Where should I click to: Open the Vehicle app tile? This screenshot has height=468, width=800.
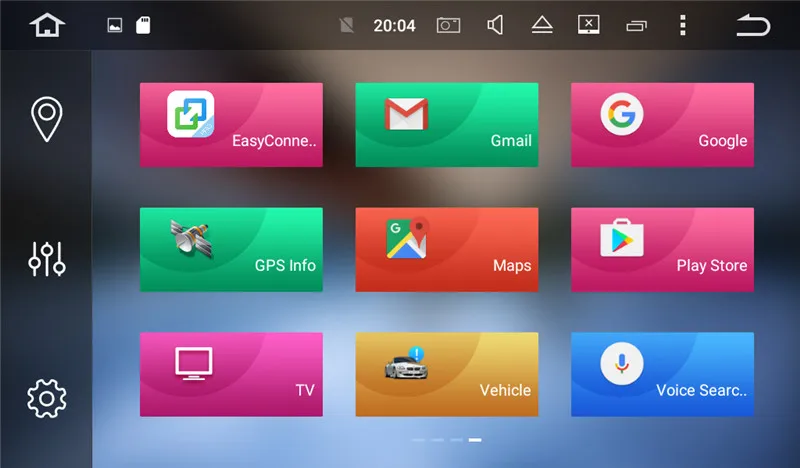point(446,375)
